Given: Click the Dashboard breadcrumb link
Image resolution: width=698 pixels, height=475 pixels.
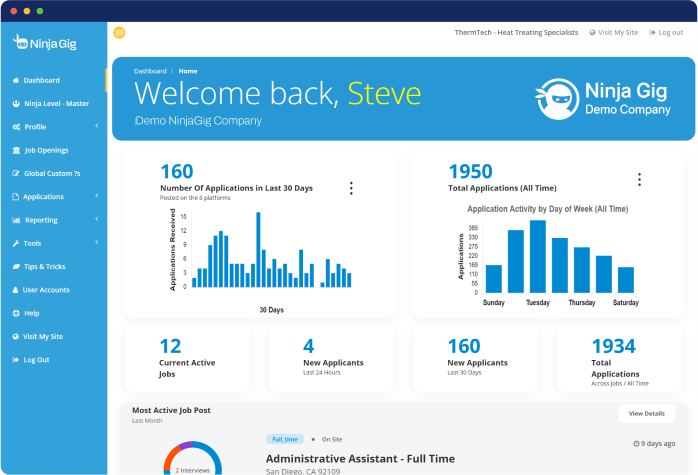Looking at the screenshot, I should [x=150, y=71].
